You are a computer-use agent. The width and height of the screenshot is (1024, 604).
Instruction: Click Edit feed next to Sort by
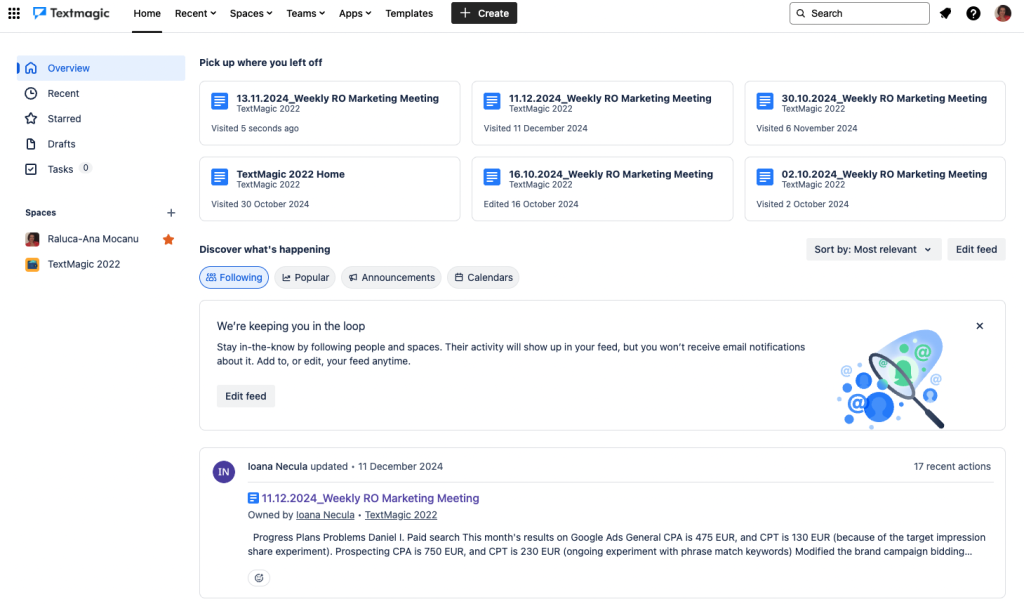click(976, 249)
